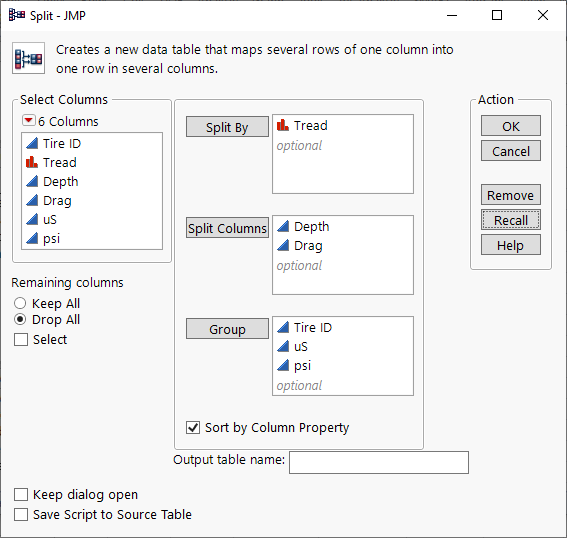Minimize the Split - JMP window
This screenshot has width=567, height=538.
[x=452, y=15]
